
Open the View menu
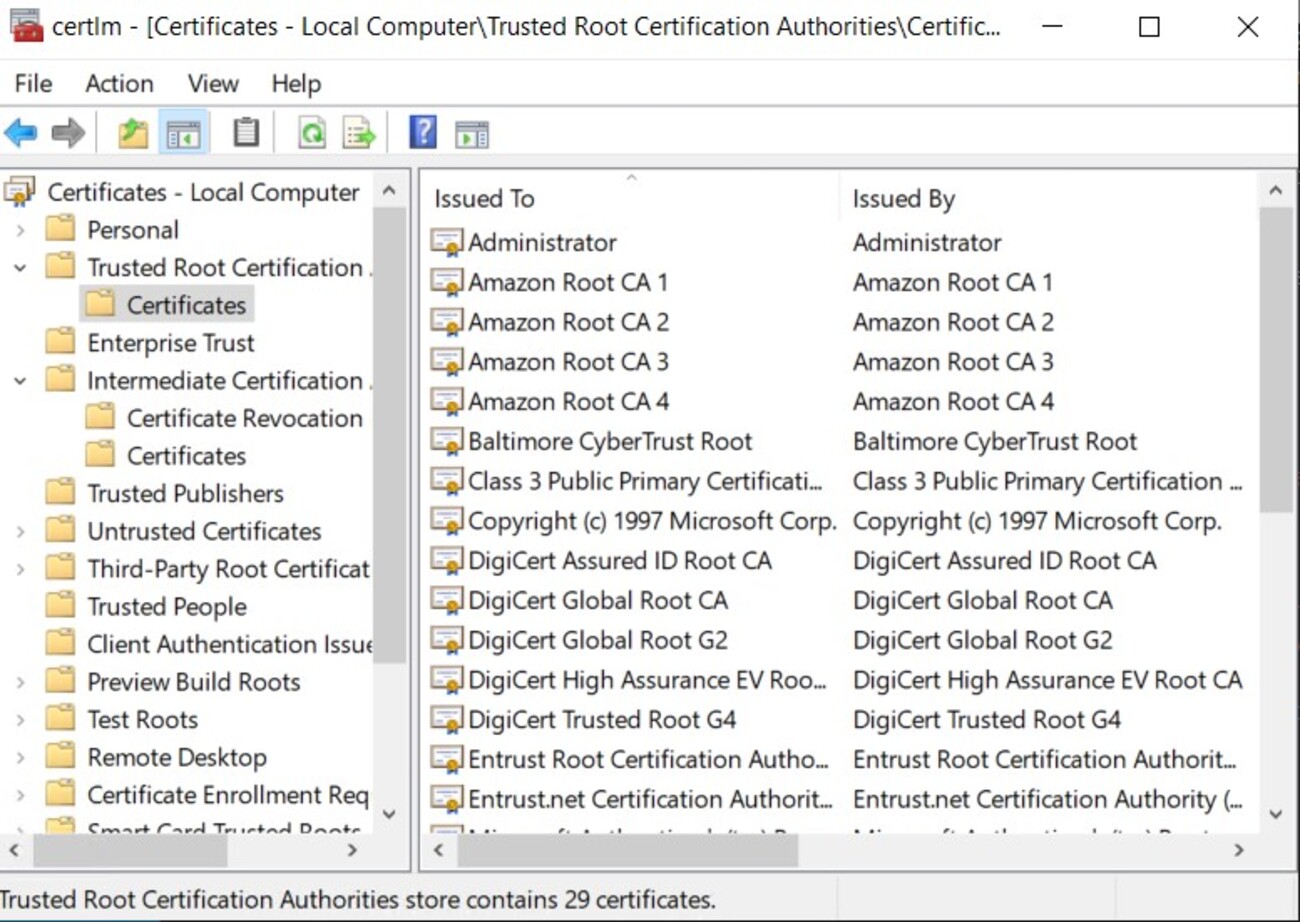click(x=213, y=84)
